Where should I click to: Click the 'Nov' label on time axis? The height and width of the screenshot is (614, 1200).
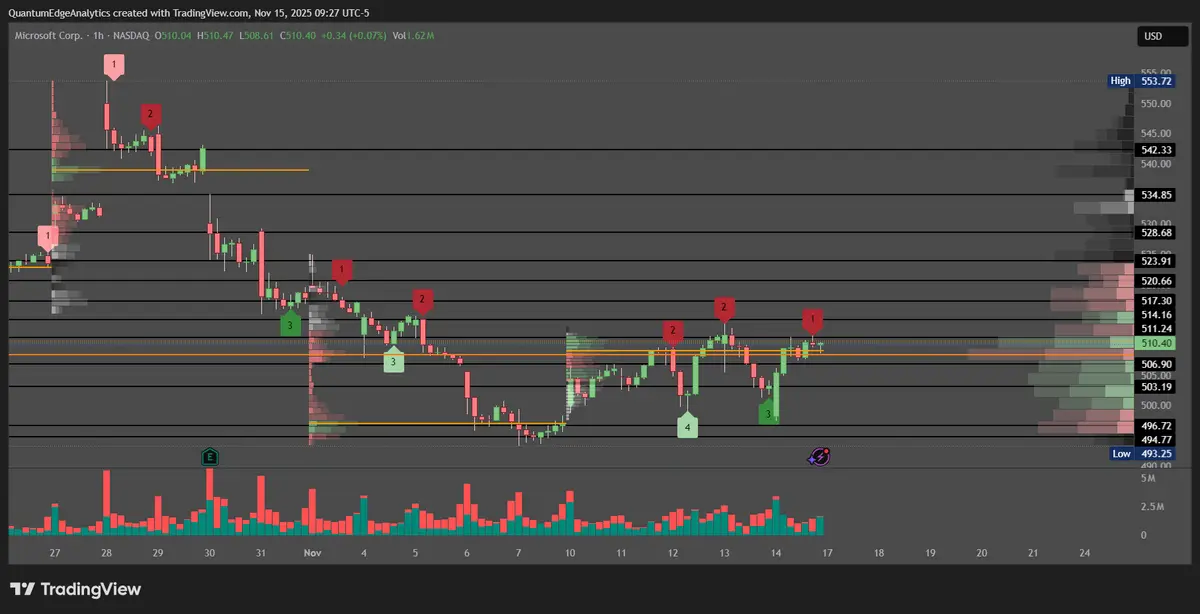pos(312,552)
